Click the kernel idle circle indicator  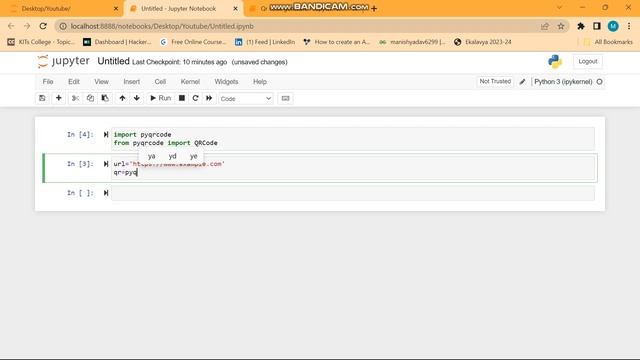click(600, 82)
